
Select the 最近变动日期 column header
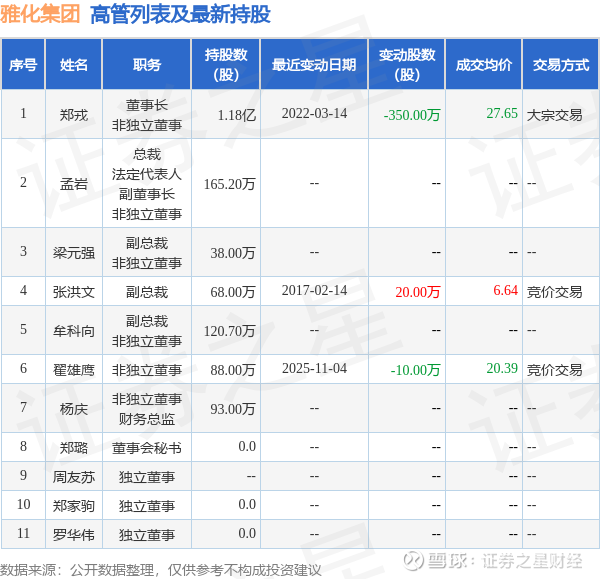[x=314, y=65]
